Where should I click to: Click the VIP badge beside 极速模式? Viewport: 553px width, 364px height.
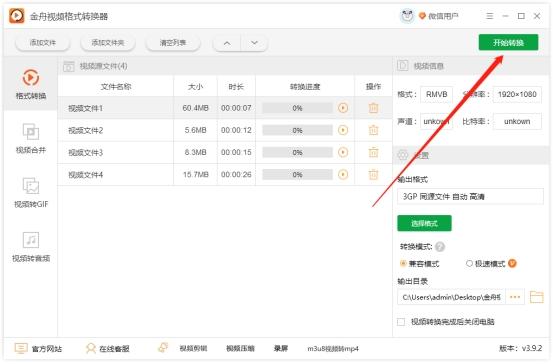[x=512, y=263]
